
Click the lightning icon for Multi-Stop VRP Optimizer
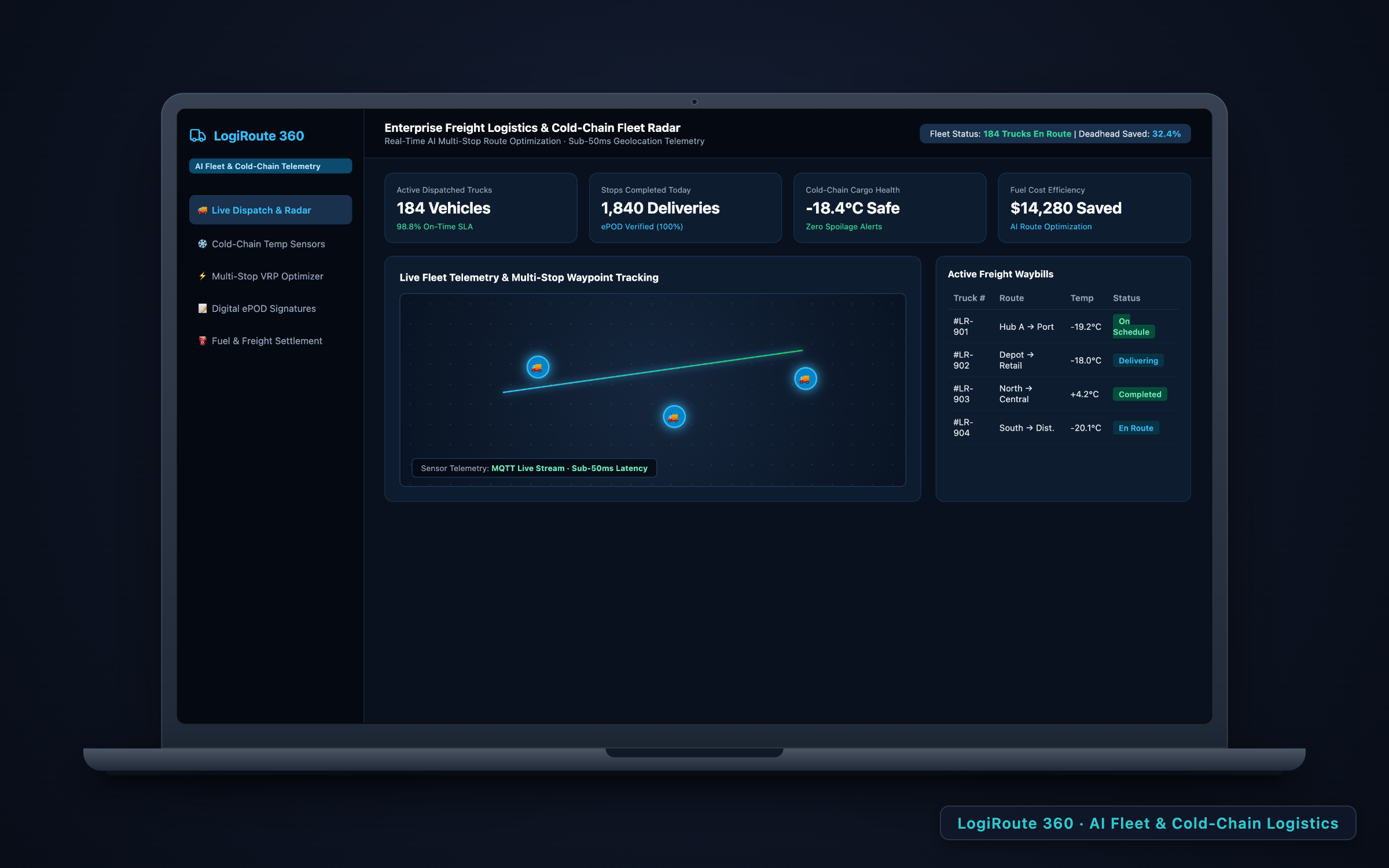tap(203, 276)
